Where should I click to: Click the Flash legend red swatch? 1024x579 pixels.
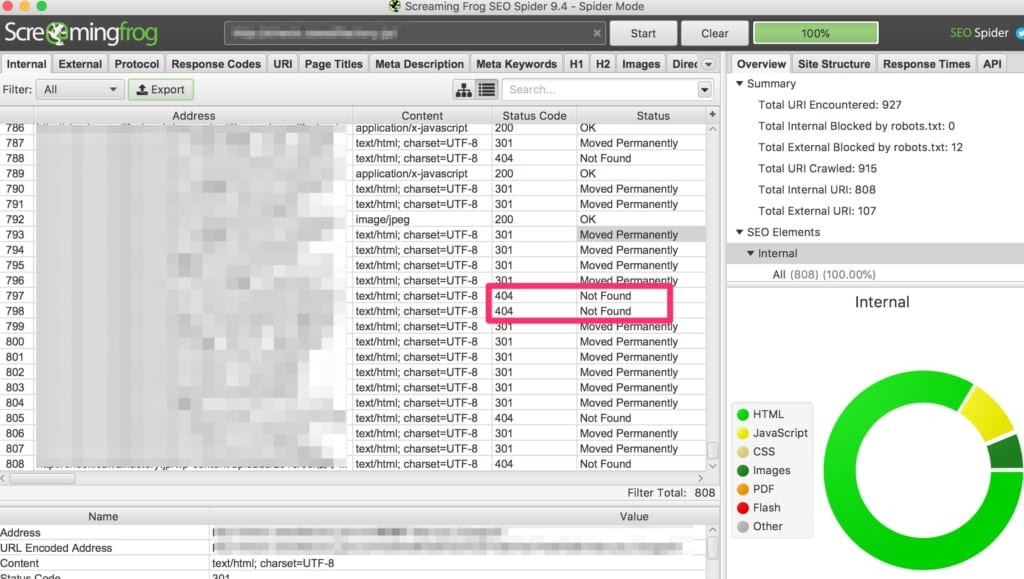point(743,507)
